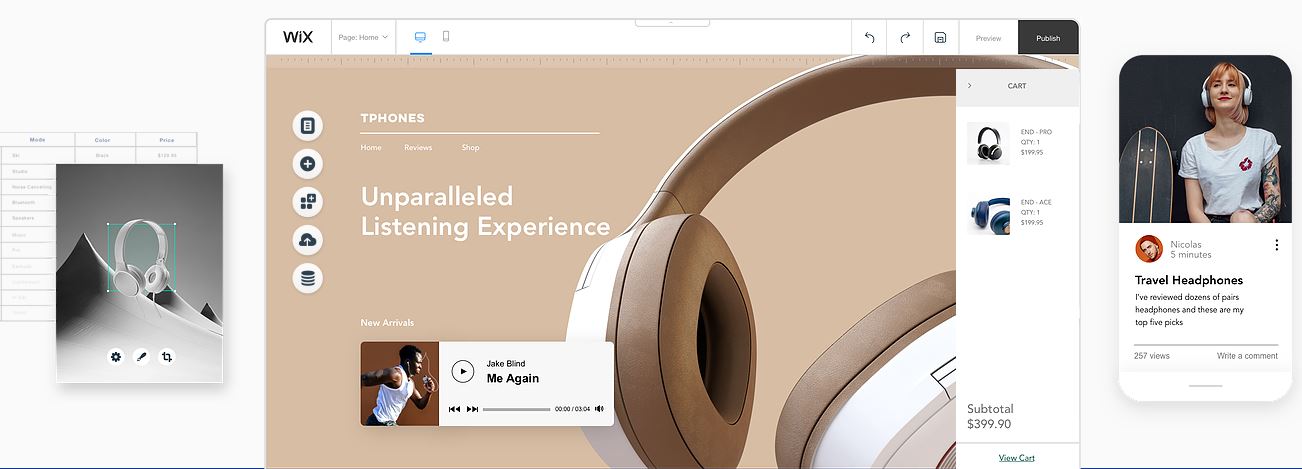This screenshot has height=469, width=1302.
Task: Select the TPHONES site title
Action: pos(392,118)
